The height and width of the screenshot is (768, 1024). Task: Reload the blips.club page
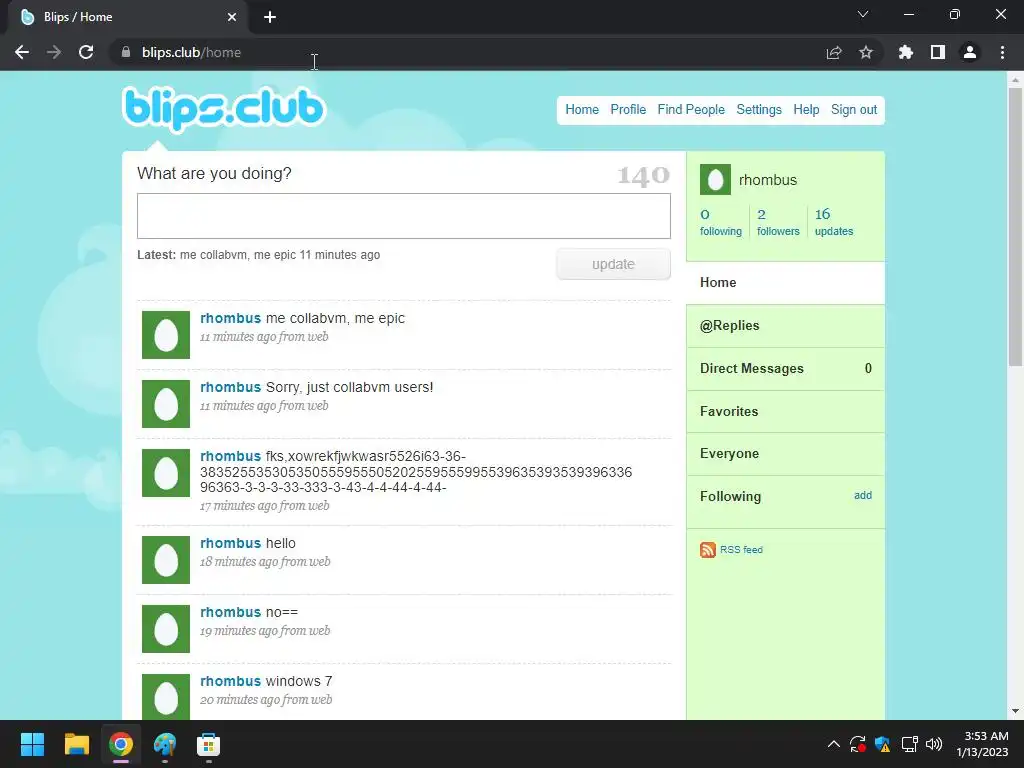pos(86,52)
